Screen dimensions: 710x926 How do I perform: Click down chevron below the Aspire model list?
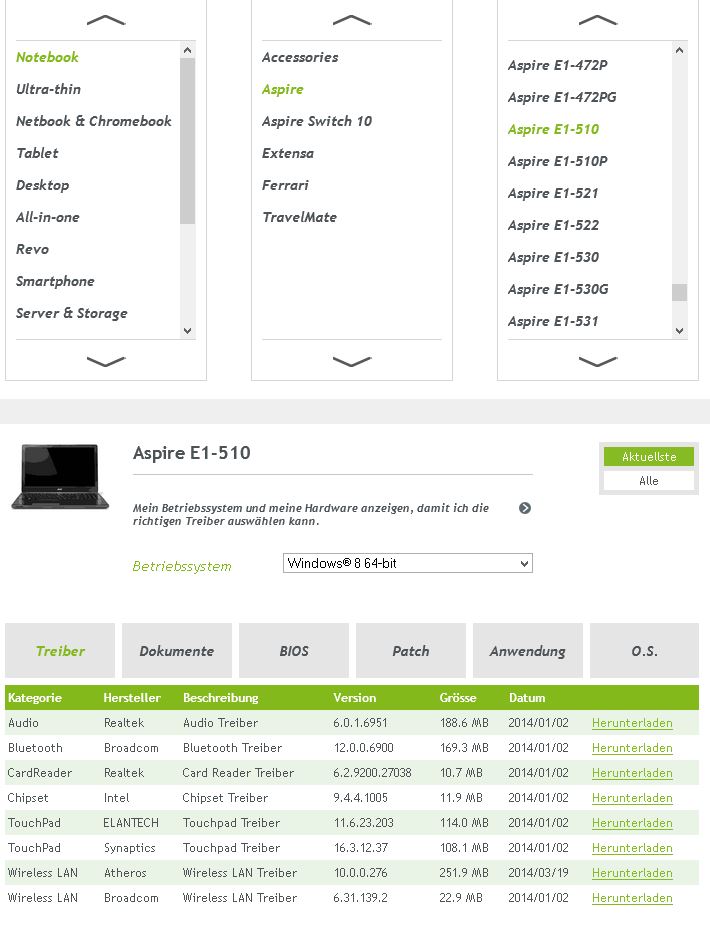pos(598,361)
